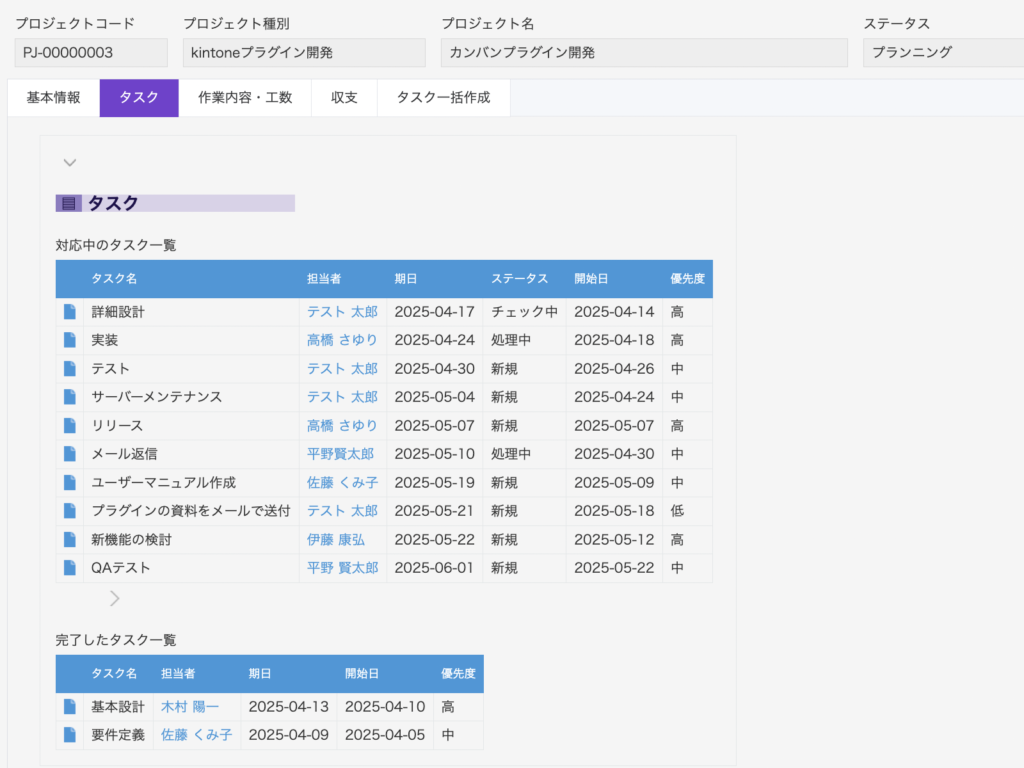Open record icon for メール返信 task
The width and height of the screenshot is (1024, 768).
(69, 453)
